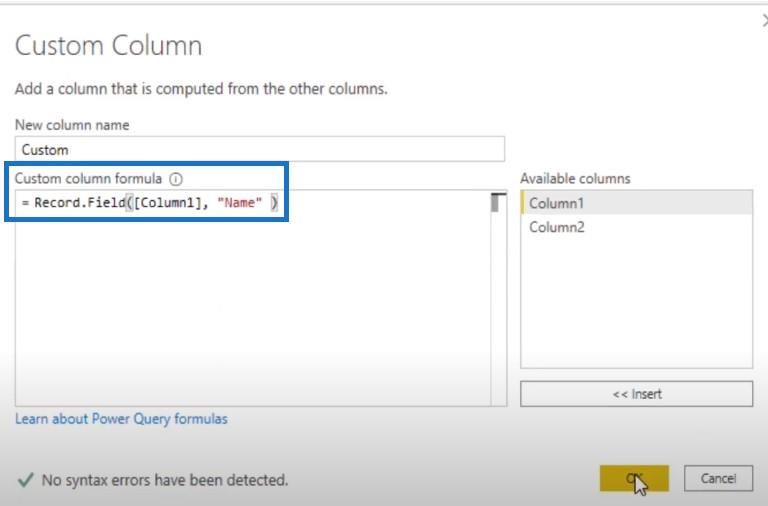Click the "Name" string in the formula
The width and height of the screenshot is (768, 506).
[x=240, y=203]
